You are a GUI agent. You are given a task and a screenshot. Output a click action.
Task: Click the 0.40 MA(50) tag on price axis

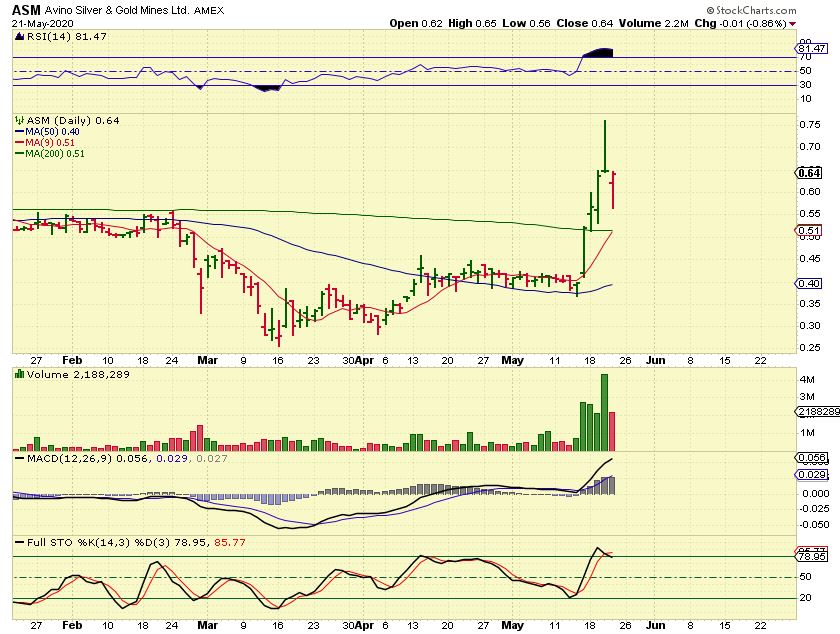tap(808, 284)
